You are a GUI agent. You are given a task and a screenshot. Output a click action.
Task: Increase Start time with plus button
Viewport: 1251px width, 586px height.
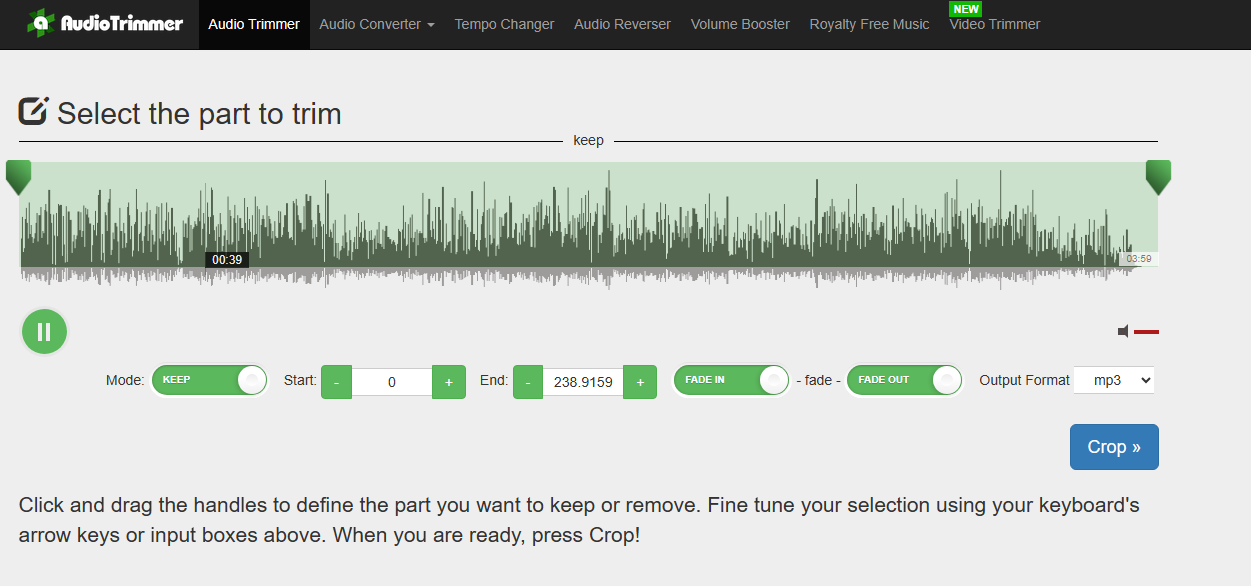tap(449, 382)
